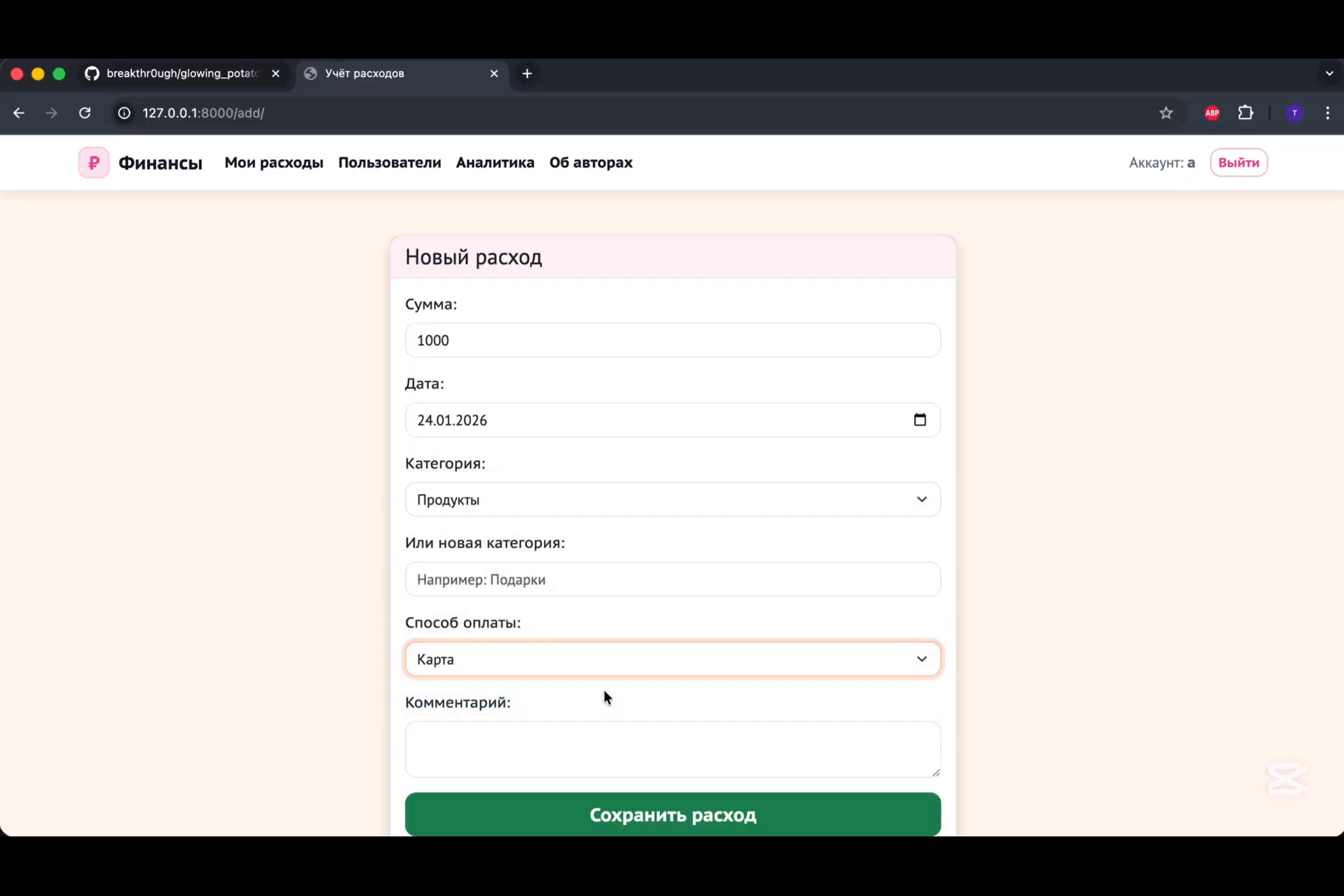Open the date picker calendar icon
1344x896 pixels.
[x=919, y=420]
